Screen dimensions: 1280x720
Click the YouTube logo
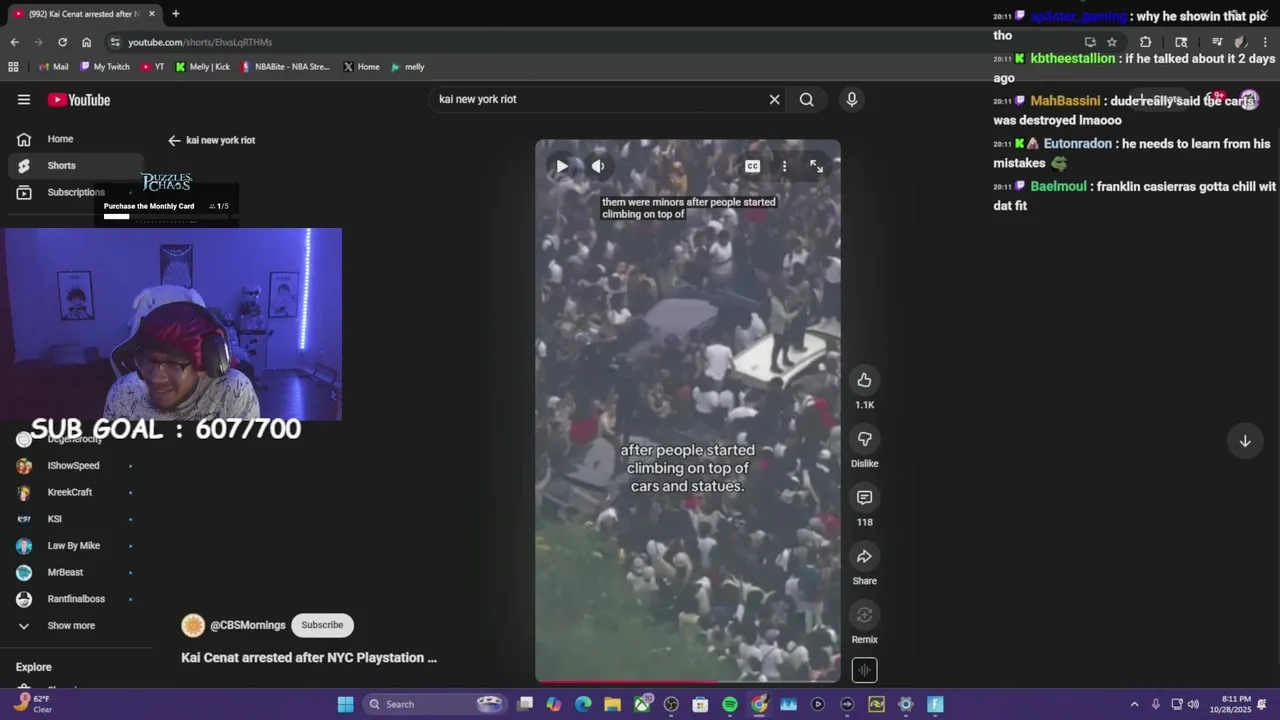79,100
